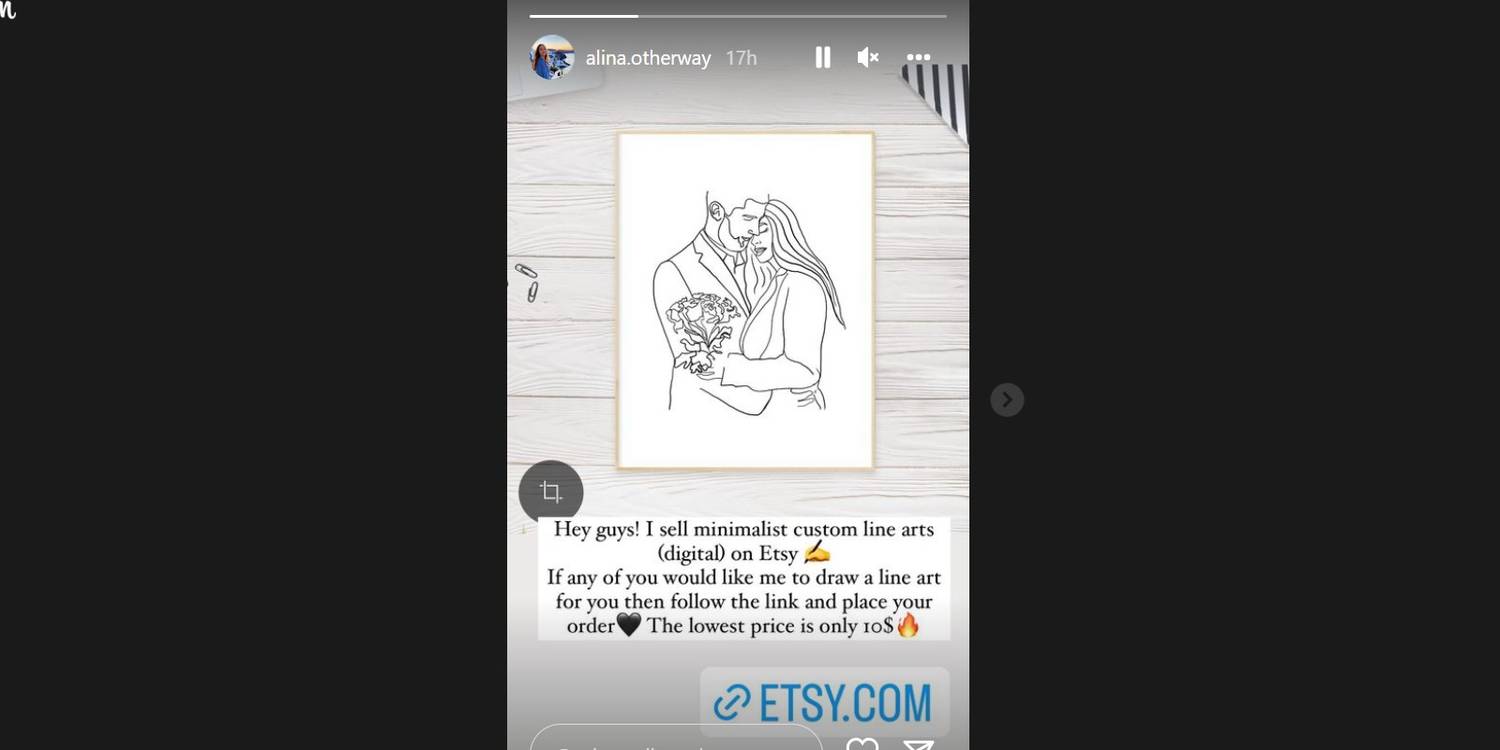Unmute the story audio speaker icon

868,57
